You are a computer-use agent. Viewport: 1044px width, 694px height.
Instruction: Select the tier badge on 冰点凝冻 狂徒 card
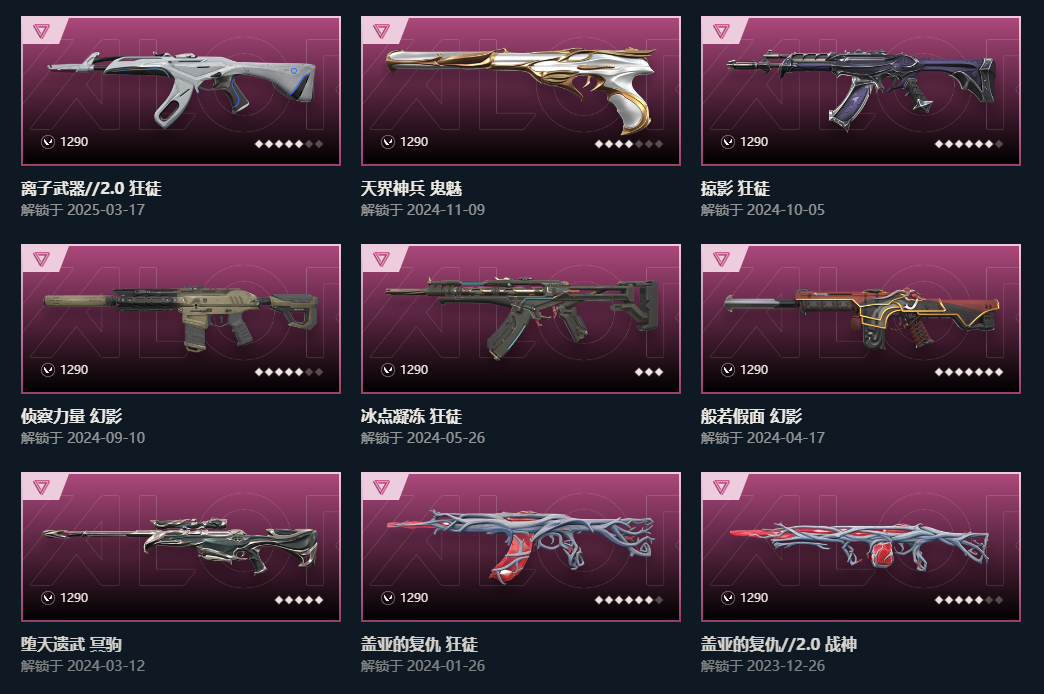[x=382, y=258]
